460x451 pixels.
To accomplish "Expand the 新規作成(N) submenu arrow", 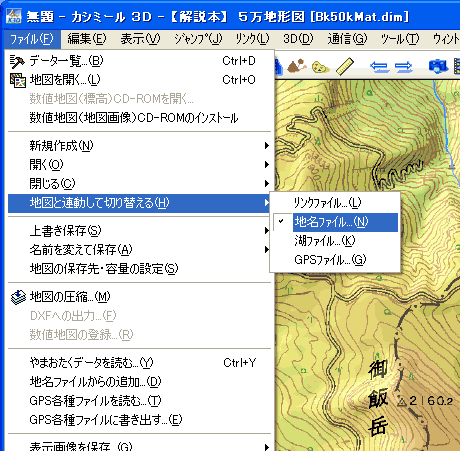I will pos(267,146).
